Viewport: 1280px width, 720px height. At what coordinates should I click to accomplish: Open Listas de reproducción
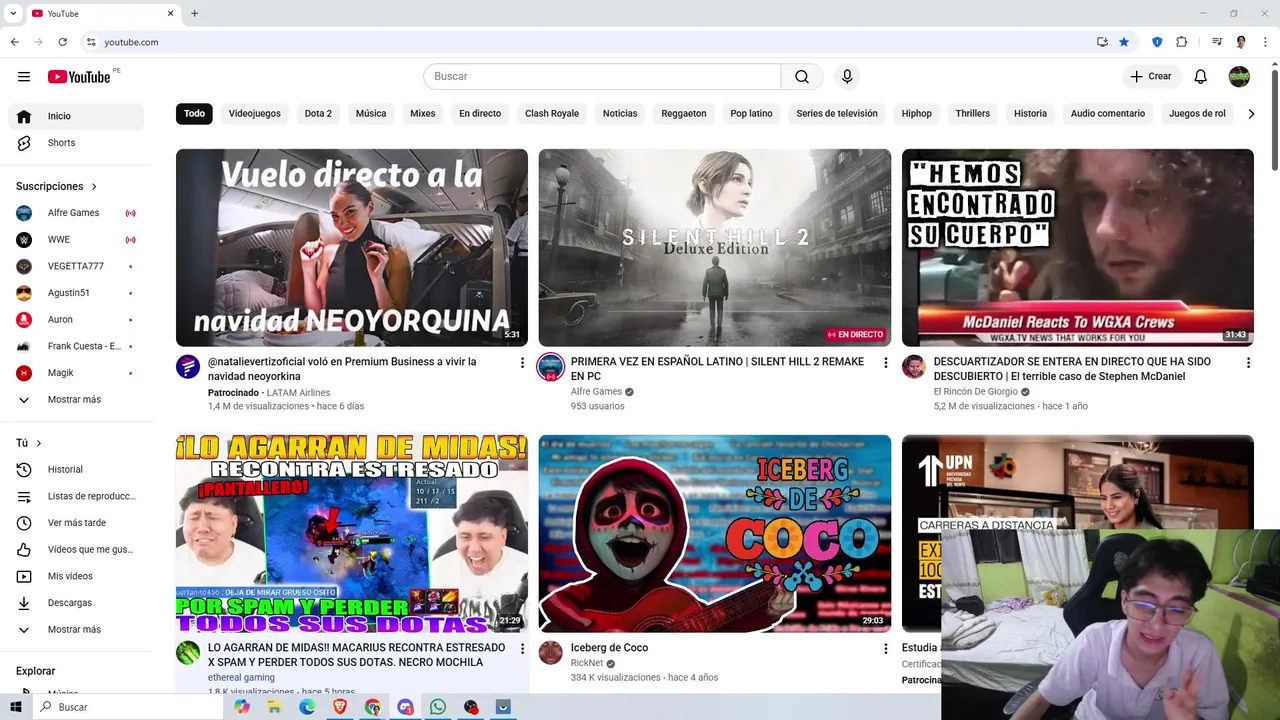click(x=76, y=496)
